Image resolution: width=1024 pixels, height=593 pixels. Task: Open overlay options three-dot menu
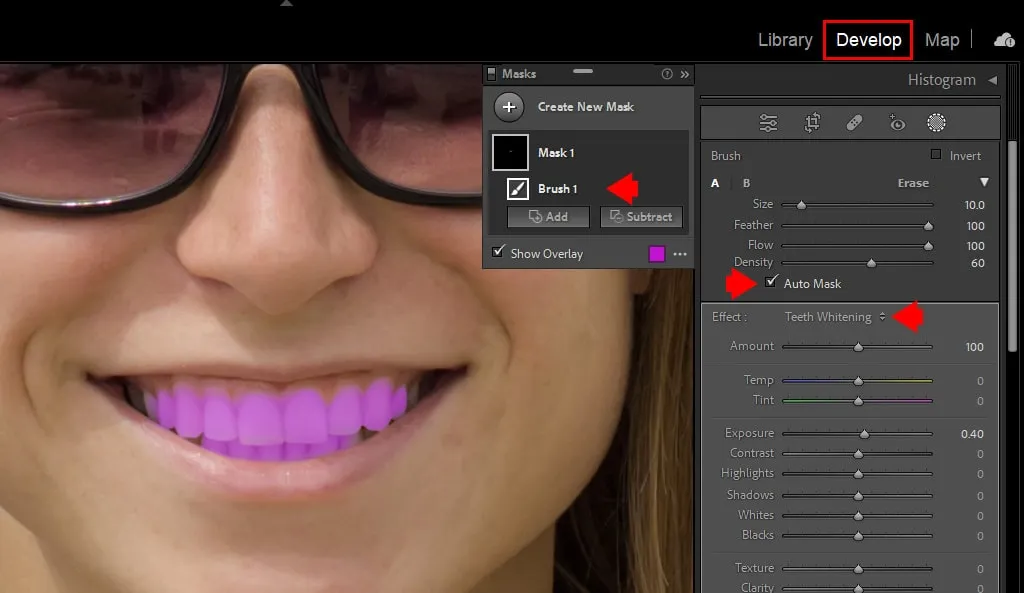[680, 254]
